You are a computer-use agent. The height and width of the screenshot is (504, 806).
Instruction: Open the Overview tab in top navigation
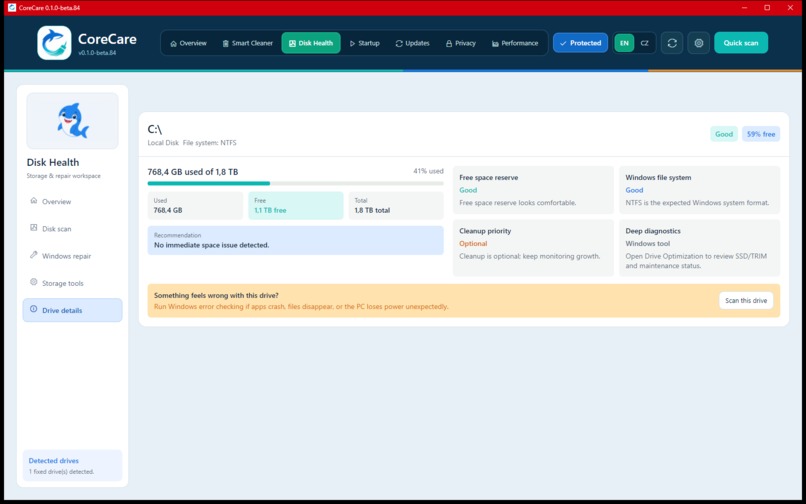pyautogui.click(x=188, y=43)
